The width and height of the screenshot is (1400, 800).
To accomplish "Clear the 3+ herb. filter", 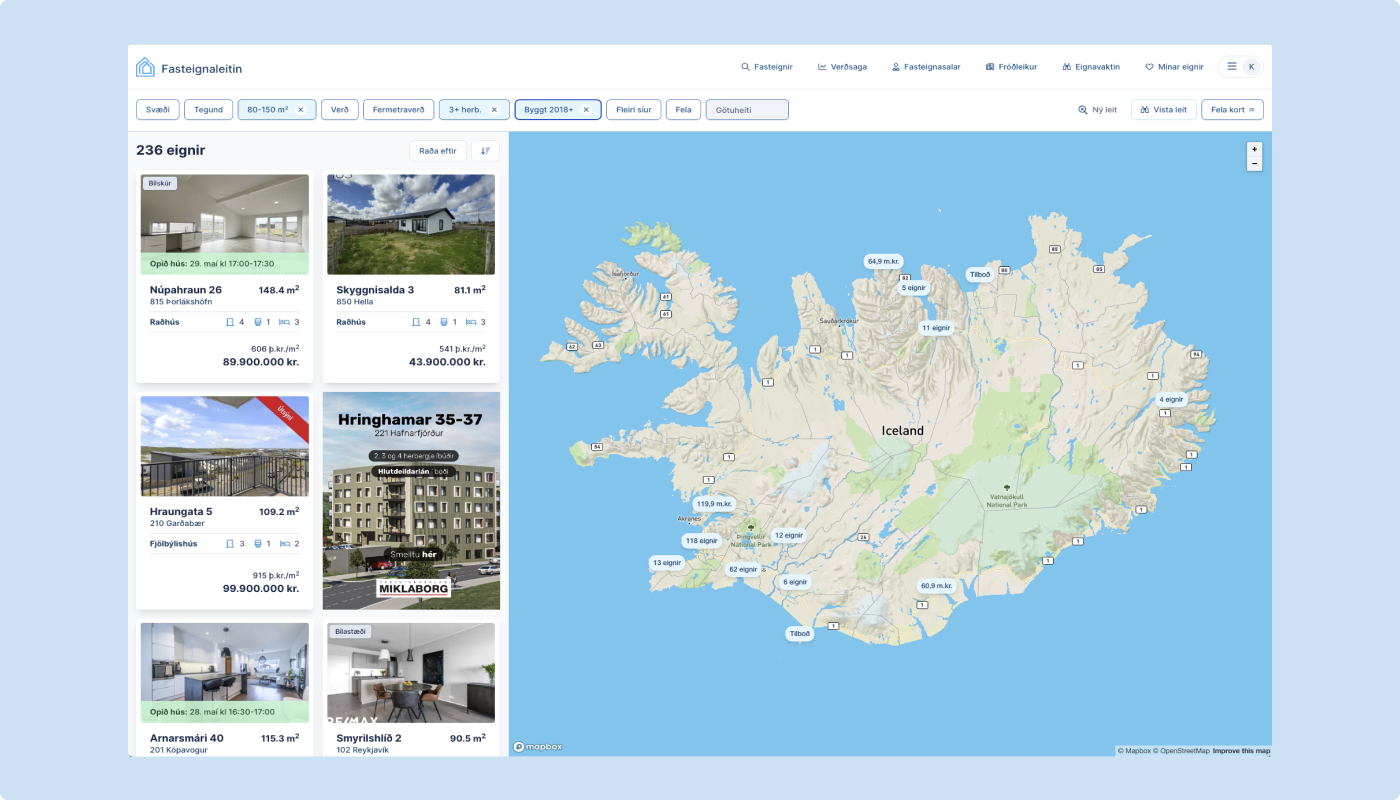I will click(x=494, y=110).
